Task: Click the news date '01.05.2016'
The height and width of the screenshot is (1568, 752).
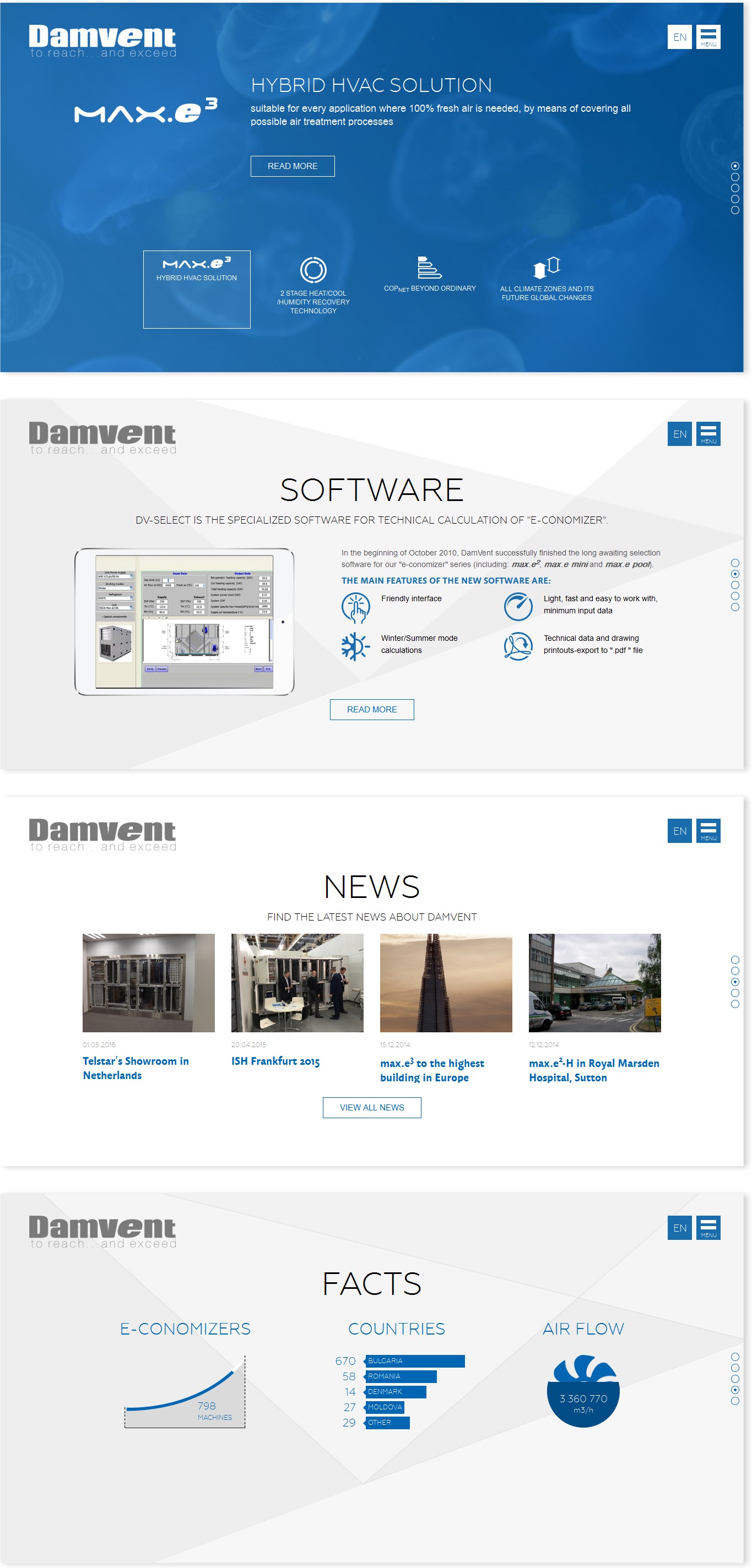Action: click(x=99, y=1044)
